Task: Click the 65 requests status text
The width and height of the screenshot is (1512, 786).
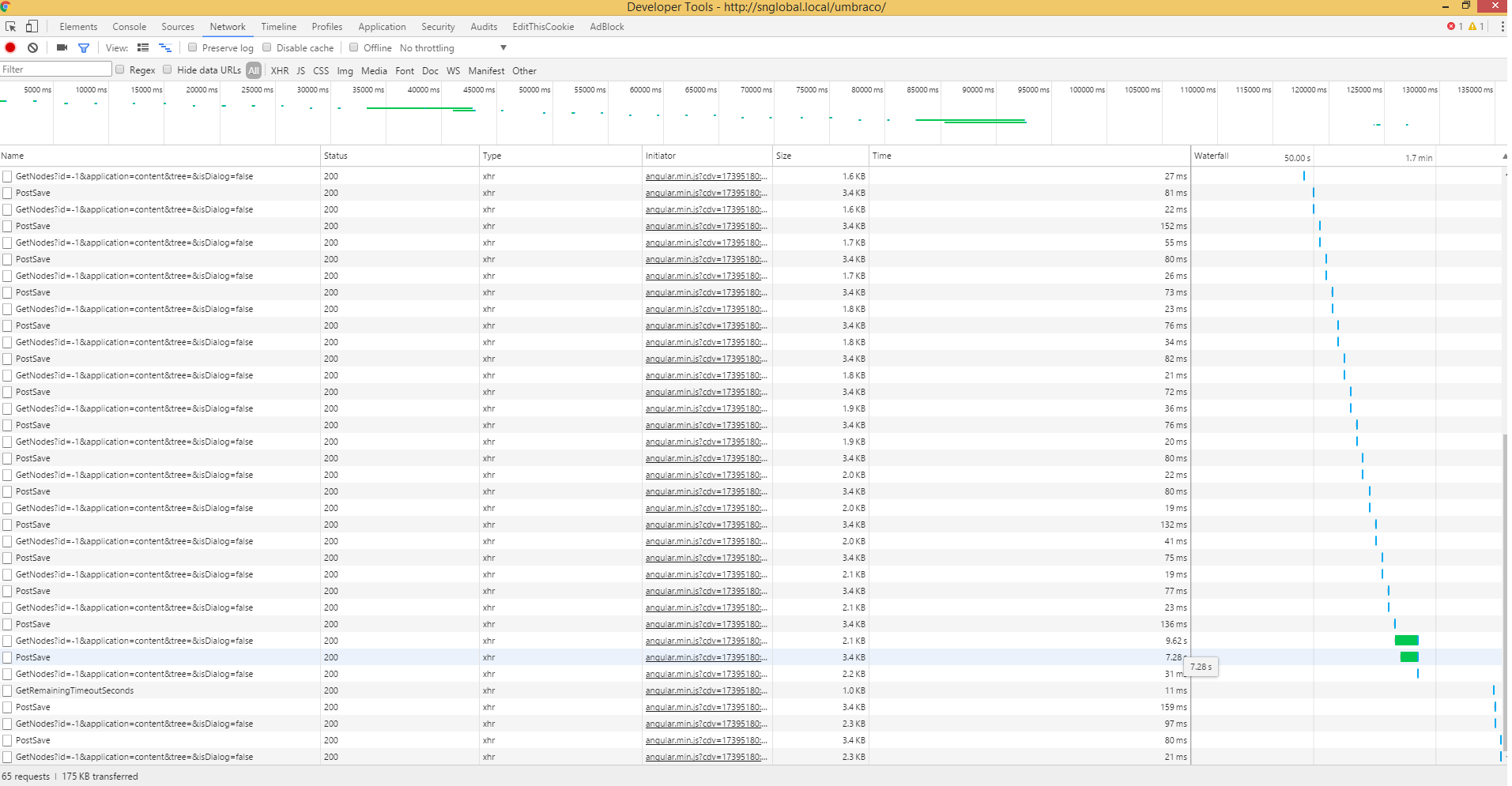Action: coord(25,777)
